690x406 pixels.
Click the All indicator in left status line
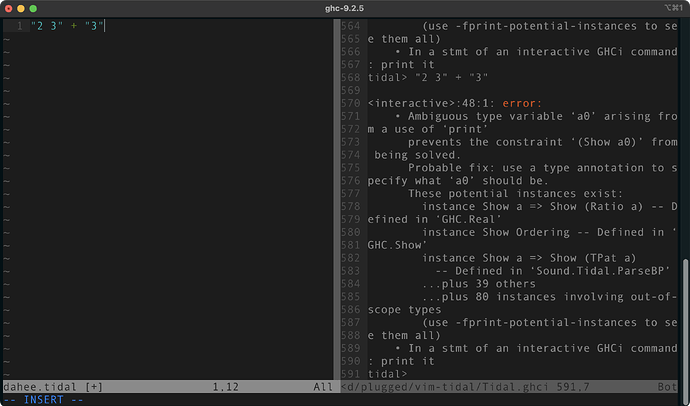click(323, 387)
